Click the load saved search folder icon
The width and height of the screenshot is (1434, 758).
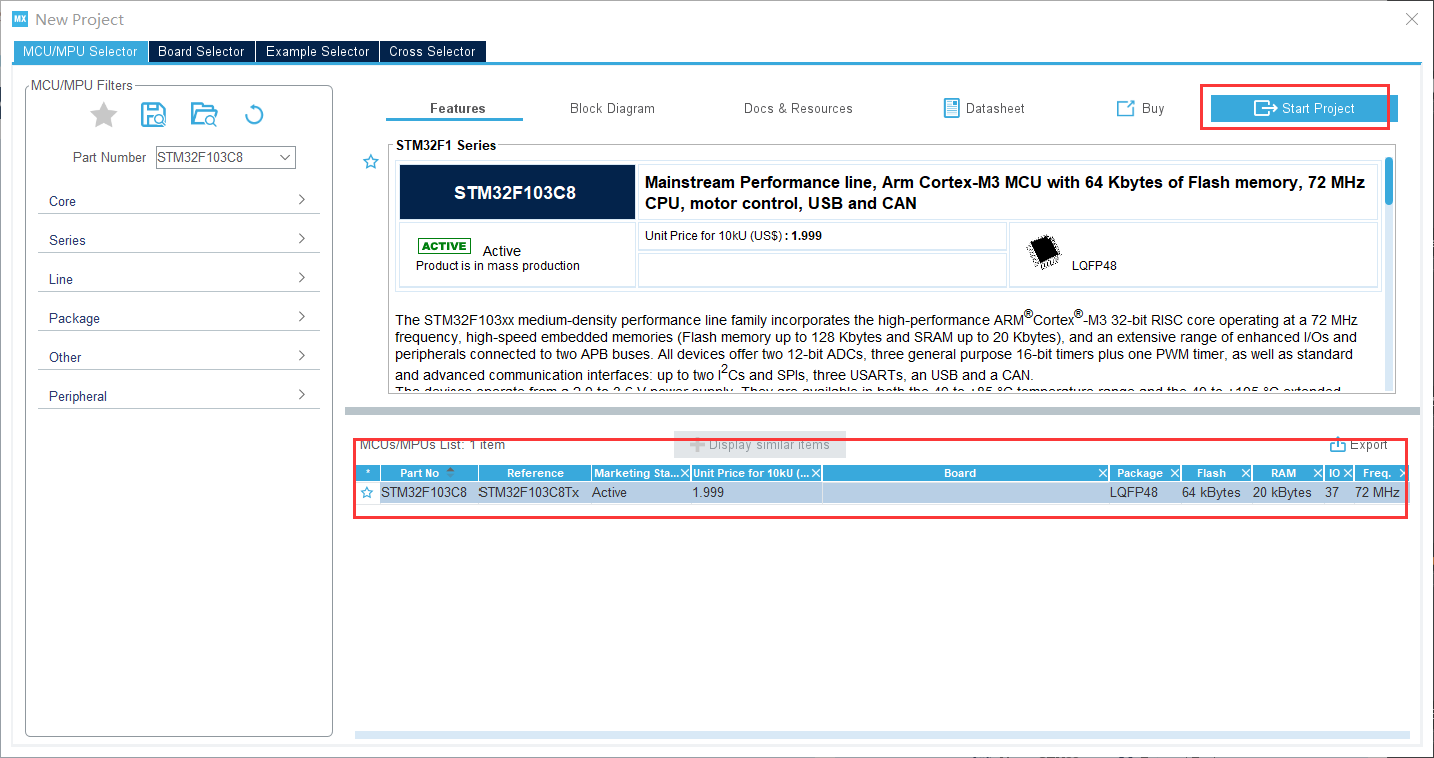204,115
